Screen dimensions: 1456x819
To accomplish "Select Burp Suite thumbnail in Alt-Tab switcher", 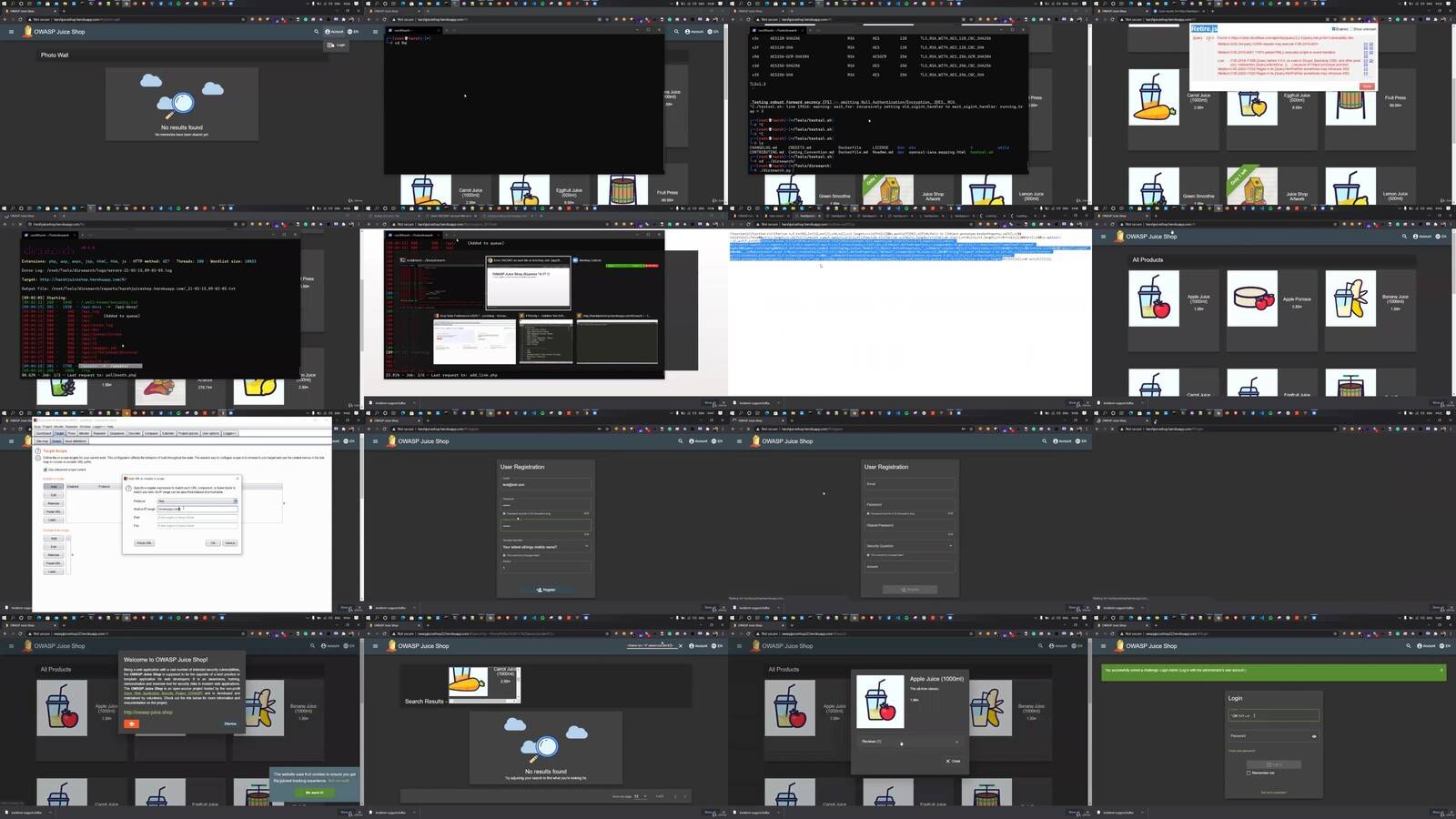I will [x=473, y=340].
